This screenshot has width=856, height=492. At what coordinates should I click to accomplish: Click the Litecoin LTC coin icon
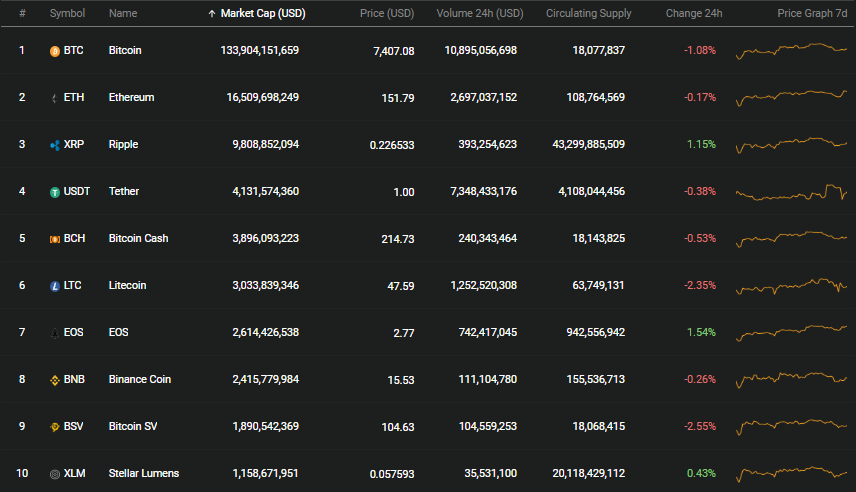[x=55, y=286]
